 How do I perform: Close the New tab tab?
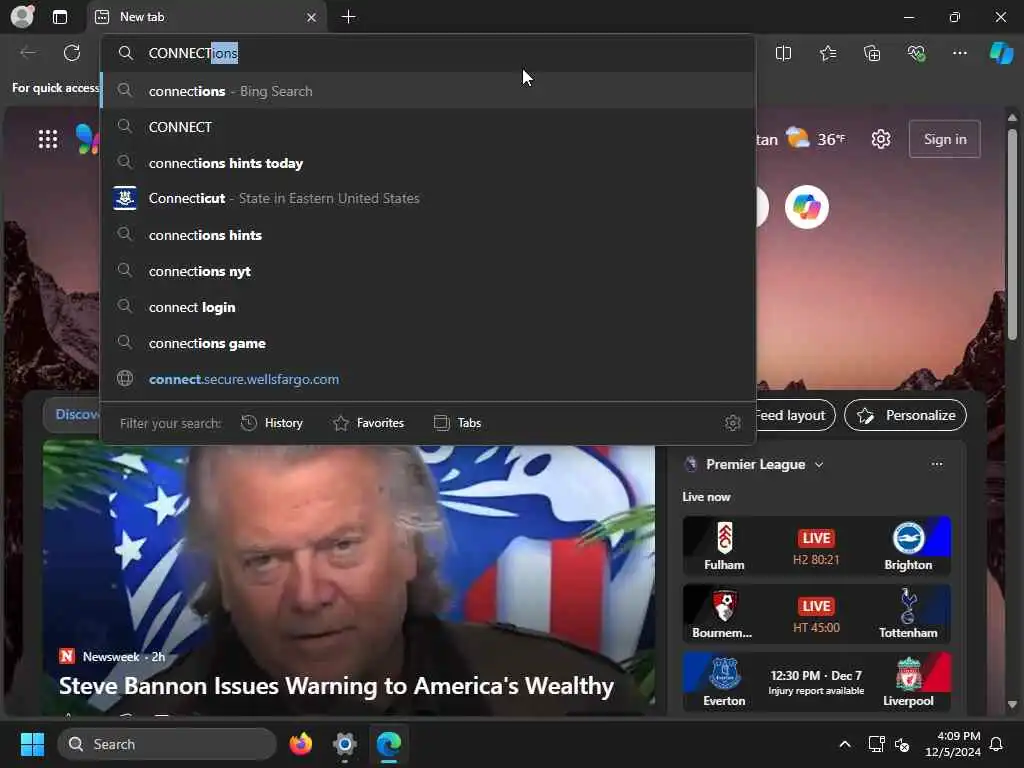(312, 18)
